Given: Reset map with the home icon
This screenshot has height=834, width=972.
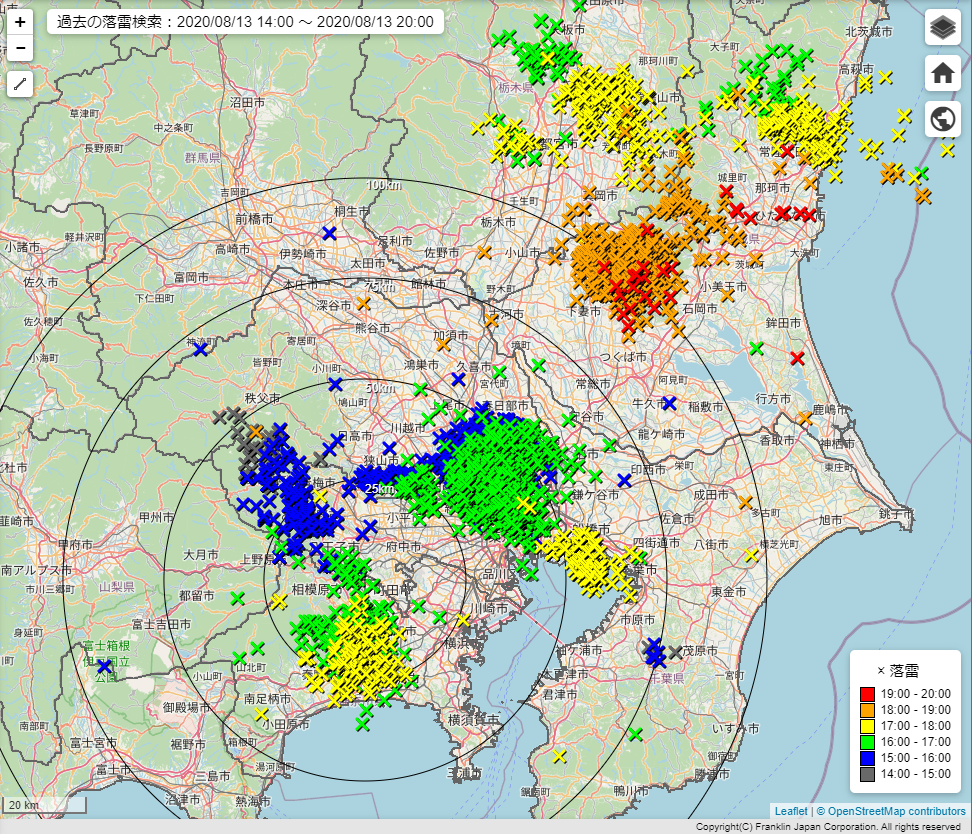Looking at the screenshot, I should pos(941,73).
